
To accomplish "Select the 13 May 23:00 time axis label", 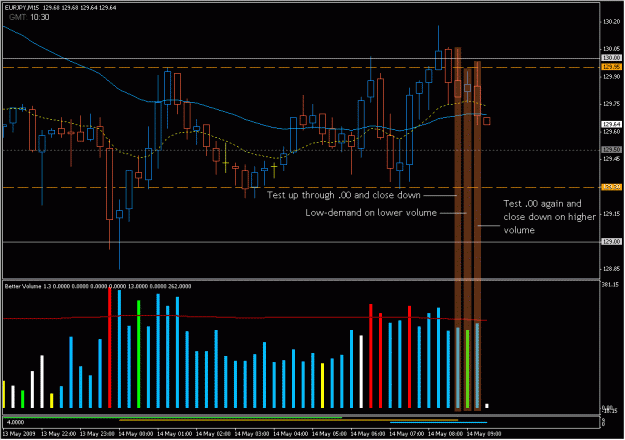I will pos(97,434).
